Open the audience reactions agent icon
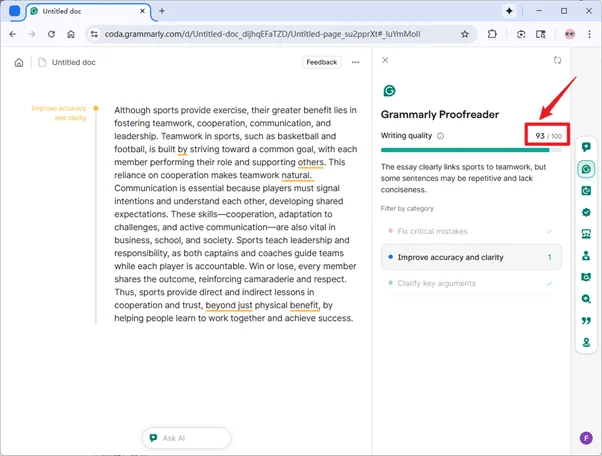Viewport: 602px width, 456px height. click(586, 234)
